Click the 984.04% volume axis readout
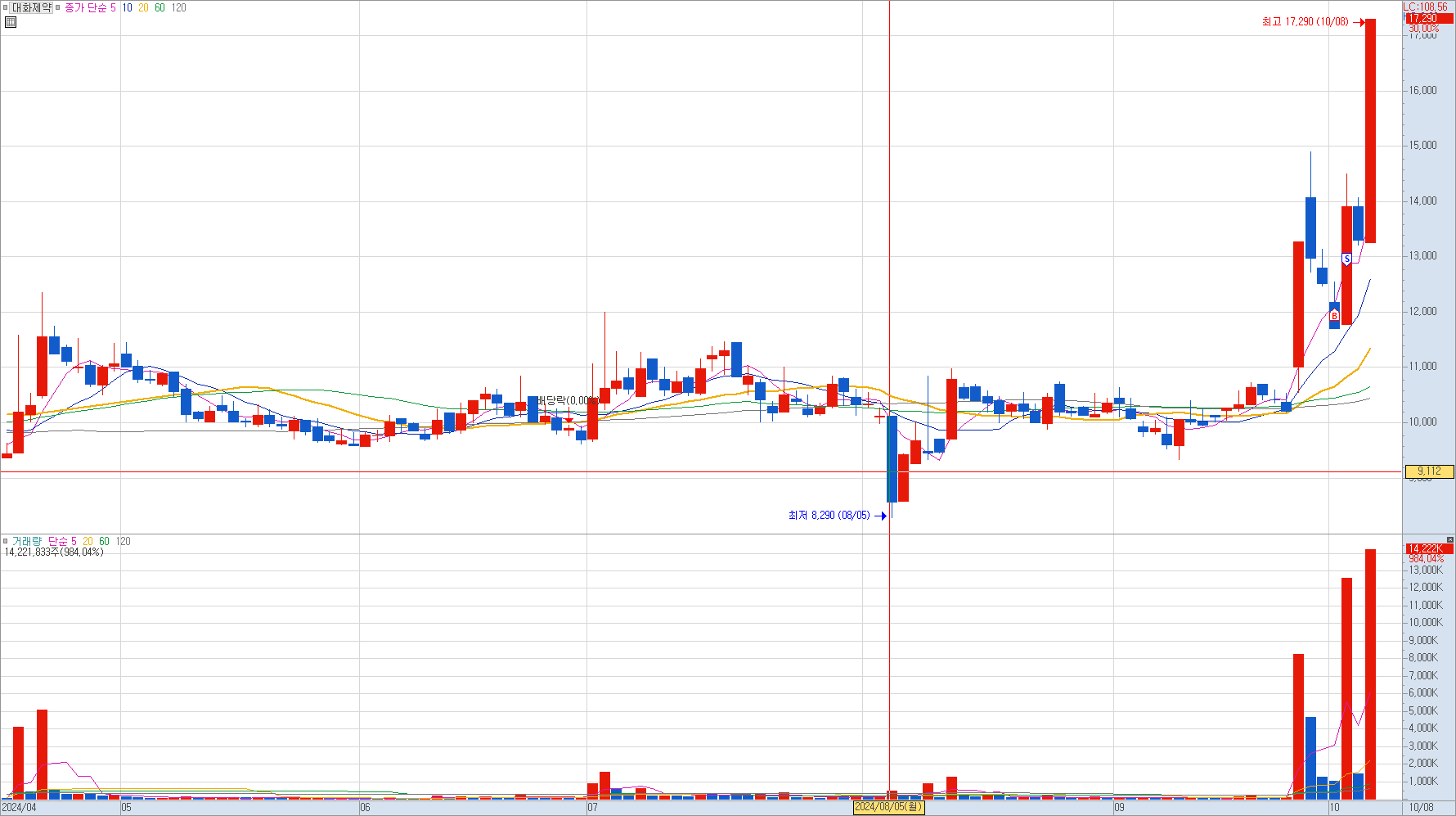 (1426, 559)
